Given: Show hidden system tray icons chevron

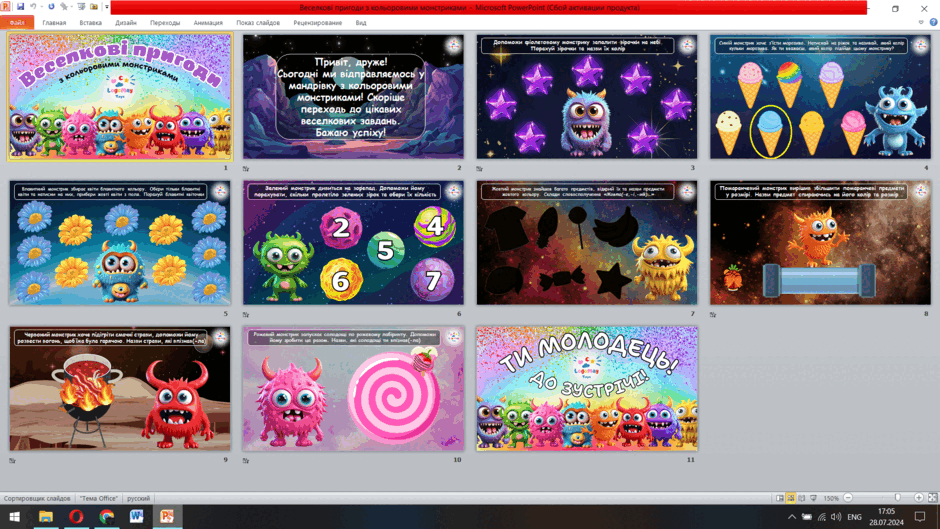Looking at the screenshot, I should 792,516.
